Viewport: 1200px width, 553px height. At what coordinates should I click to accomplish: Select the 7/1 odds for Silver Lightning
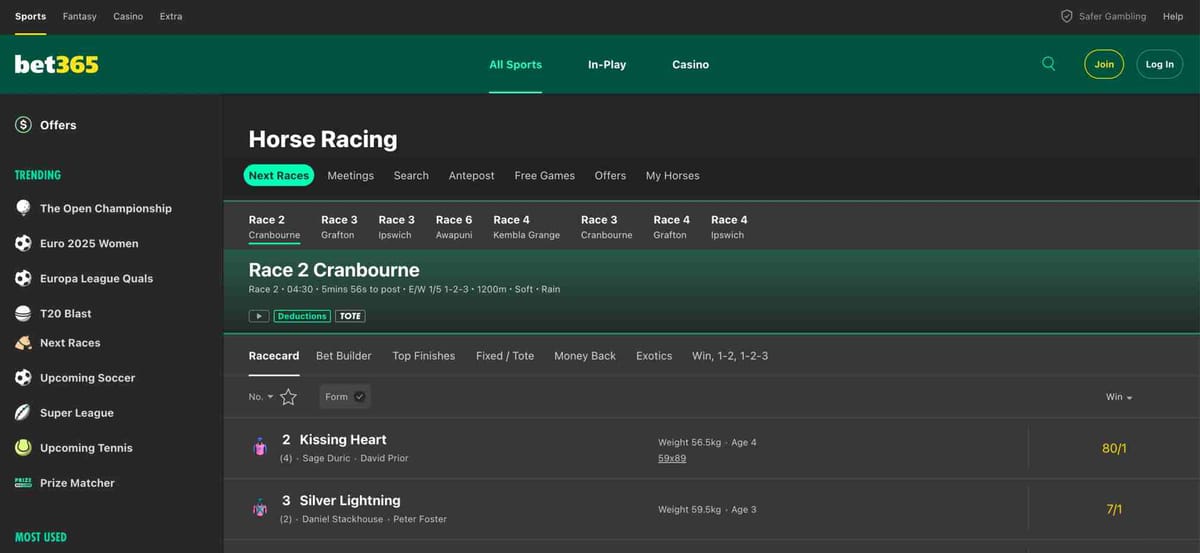[x=1114, y=509]
